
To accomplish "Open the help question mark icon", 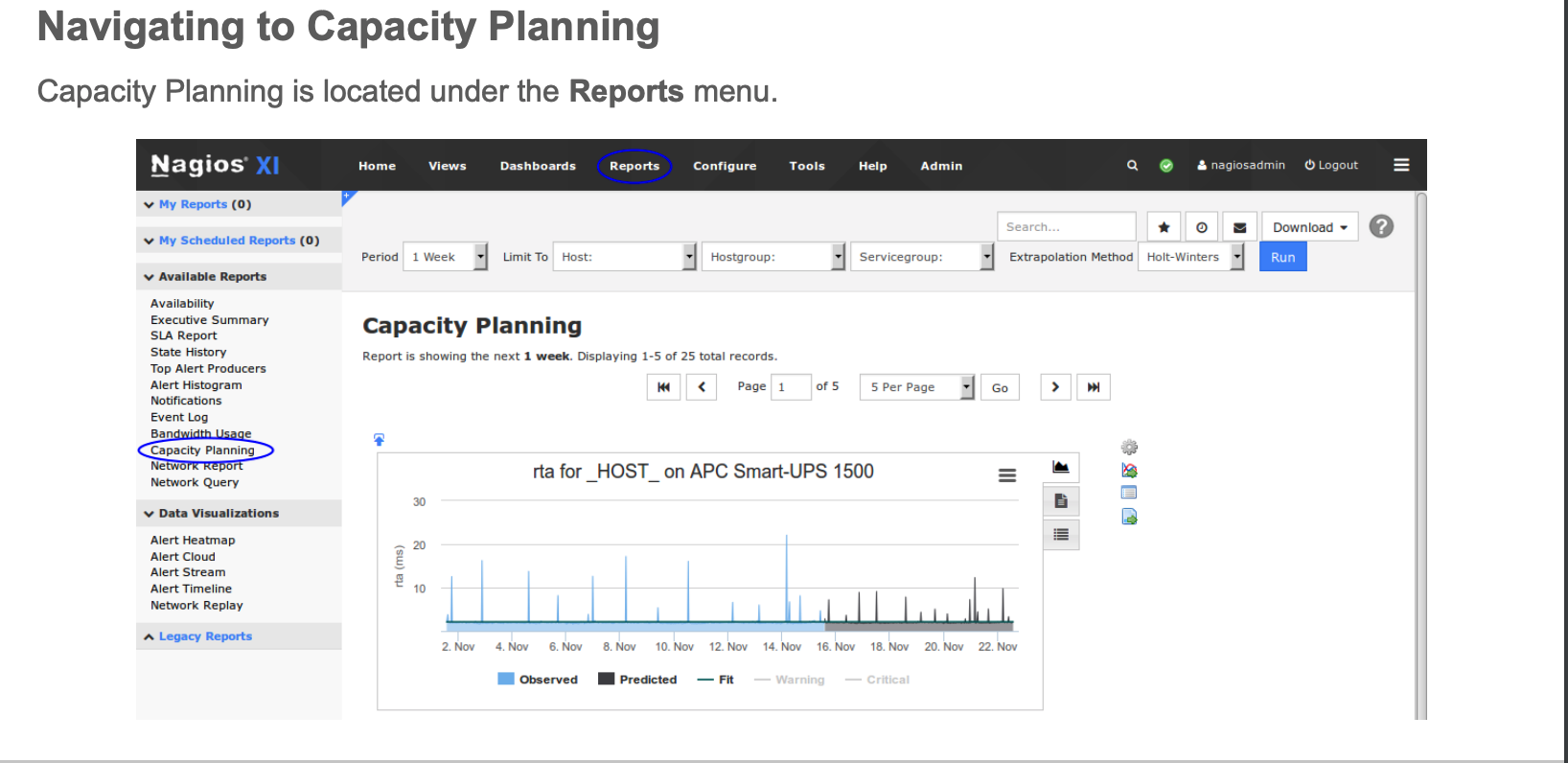I will click(x=1380, y=226).
